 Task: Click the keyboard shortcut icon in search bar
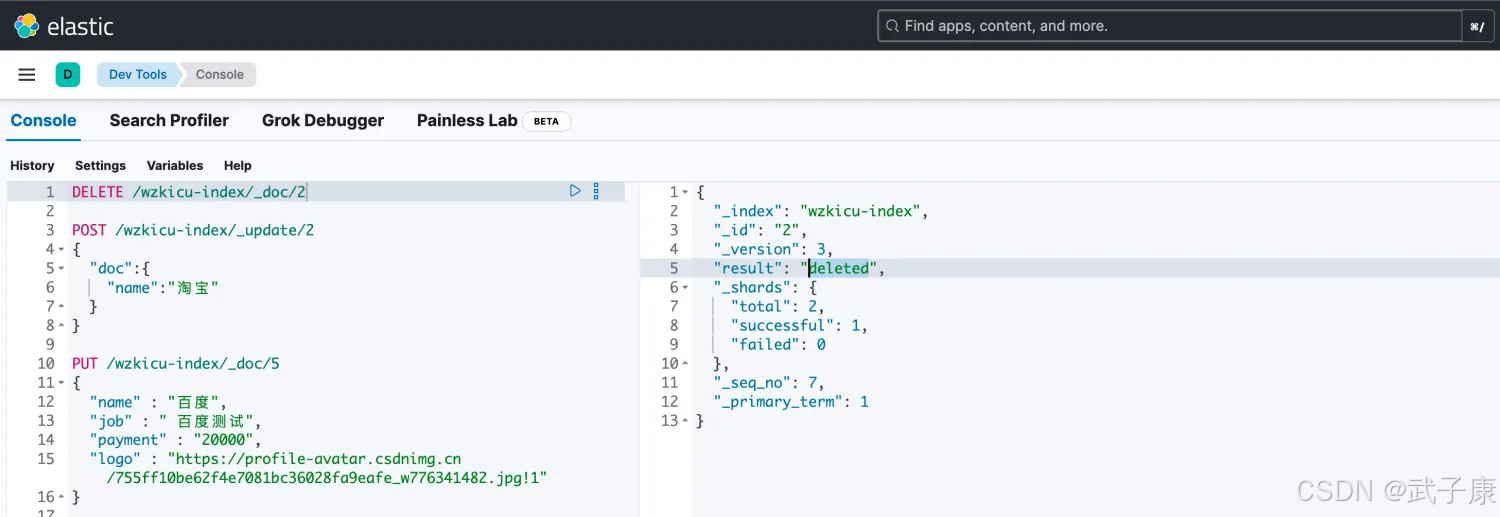[1477, 26]
